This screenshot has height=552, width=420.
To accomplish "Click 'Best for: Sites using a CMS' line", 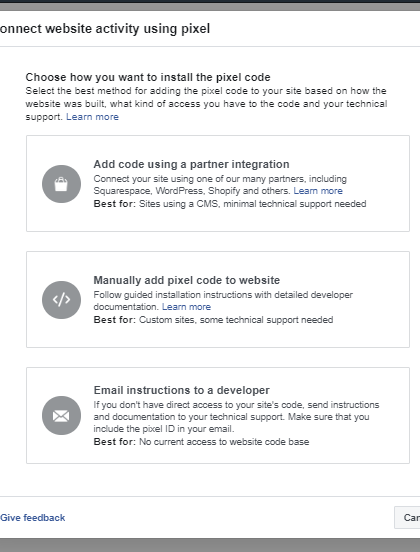I will point(230,204).
